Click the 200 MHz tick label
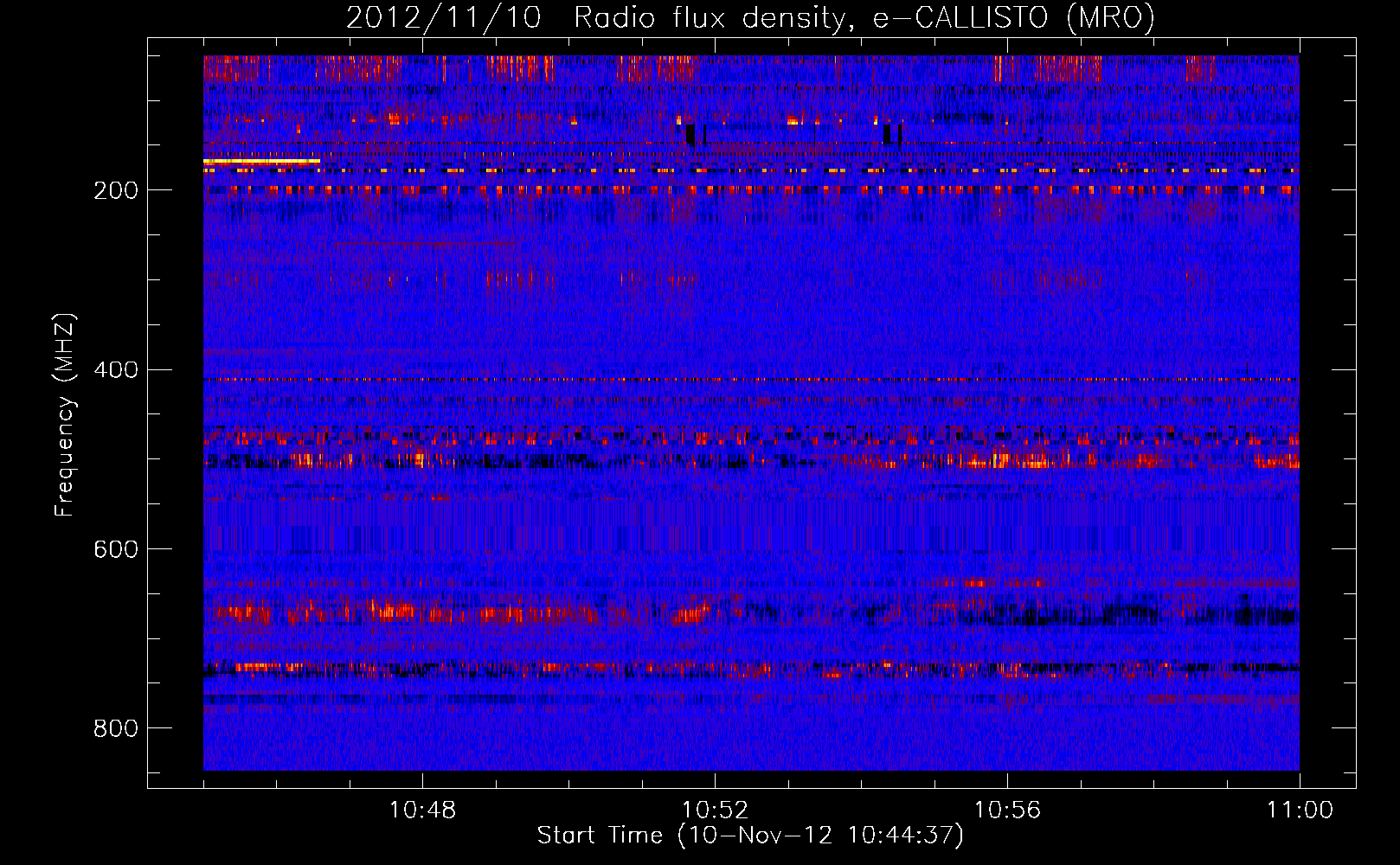This screenshot has width=1400, height=865. click(116, 190)
